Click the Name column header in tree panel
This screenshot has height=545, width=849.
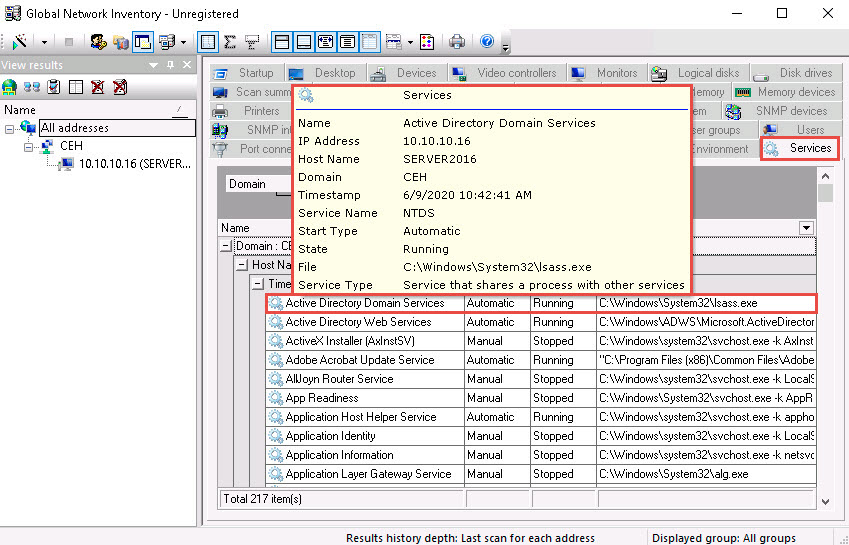pyautogui.click(x=97, y=110)
